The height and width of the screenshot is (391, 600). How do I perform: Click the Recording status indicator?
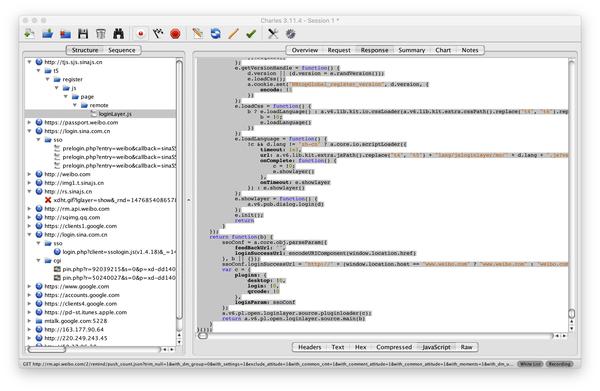(559, 364)
